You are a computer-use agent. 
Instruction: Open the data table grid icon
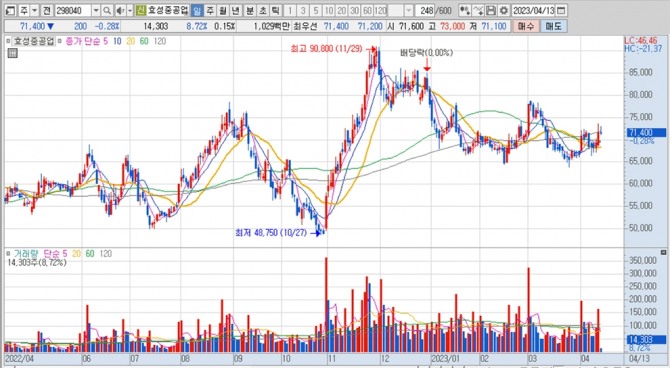(x=12, y=53)
